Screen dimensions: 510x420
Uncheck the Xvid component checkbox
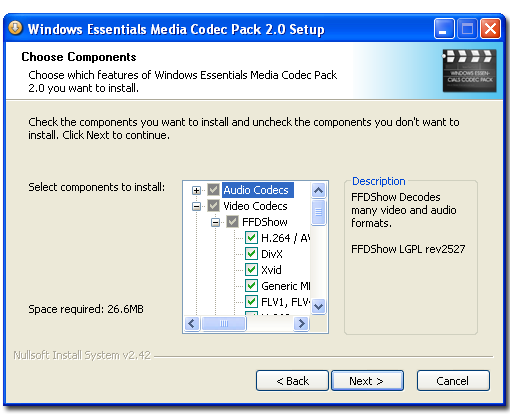click(x=251, y=269)
